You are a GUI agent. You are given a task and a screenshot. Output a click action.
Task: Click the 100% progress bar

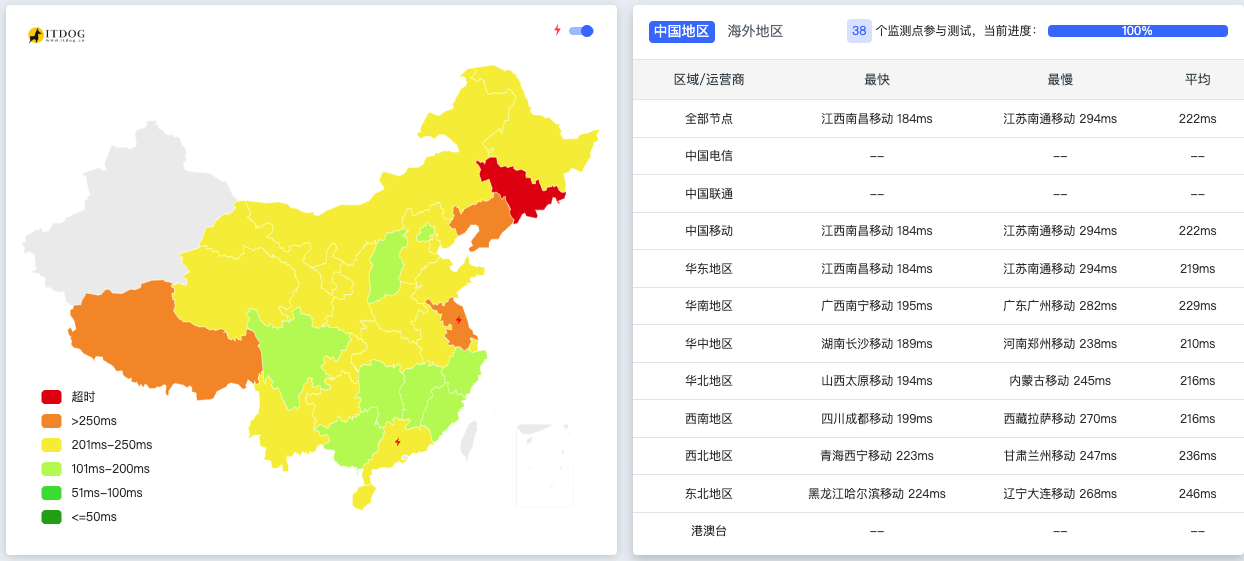1137,31
